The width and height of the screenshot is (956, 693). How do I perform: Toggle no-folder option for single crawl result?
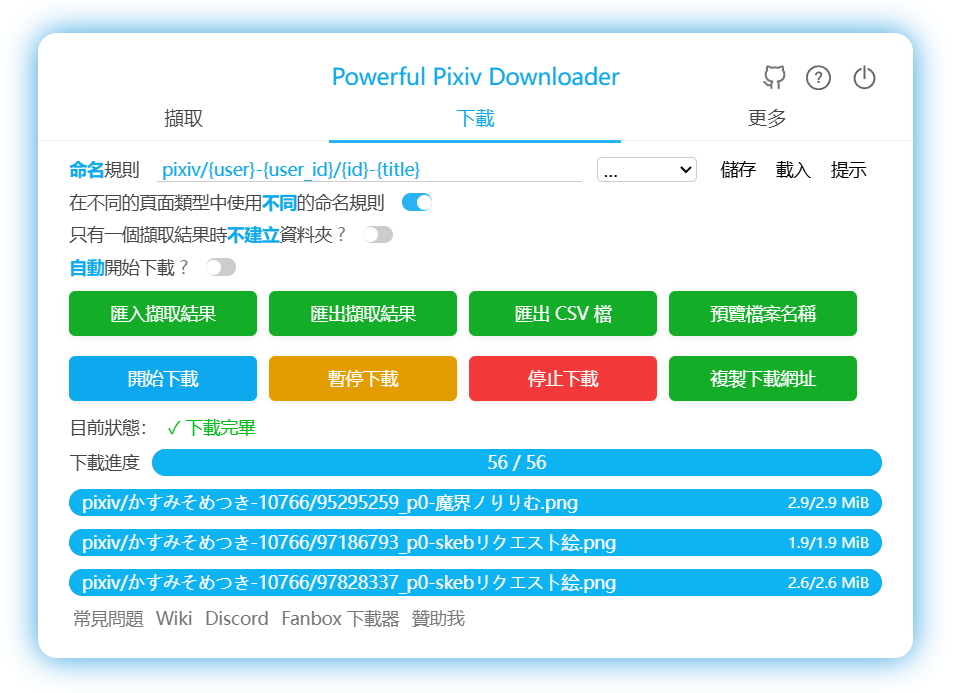pyautogui.click(x=378, y=235)
